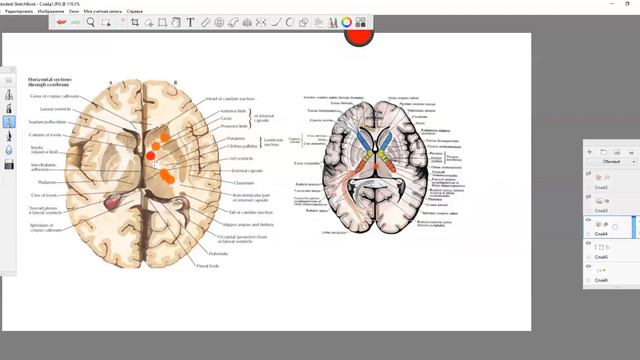
Task: Select the French Curve tool
Action: point(233,22)
